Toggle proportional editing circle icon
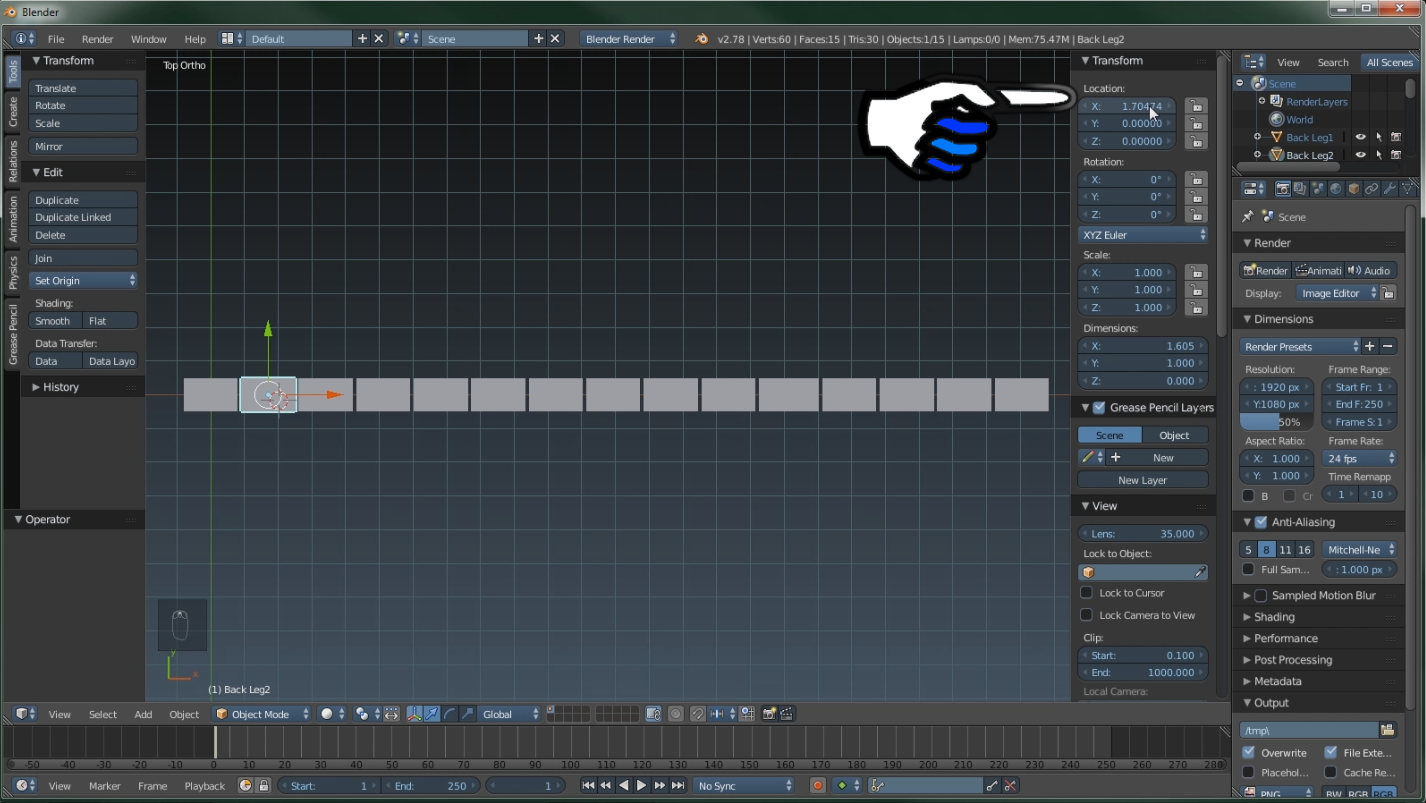Image resolution: width=1426 pixels, height=803 pixels. click(x=676, y=714)
